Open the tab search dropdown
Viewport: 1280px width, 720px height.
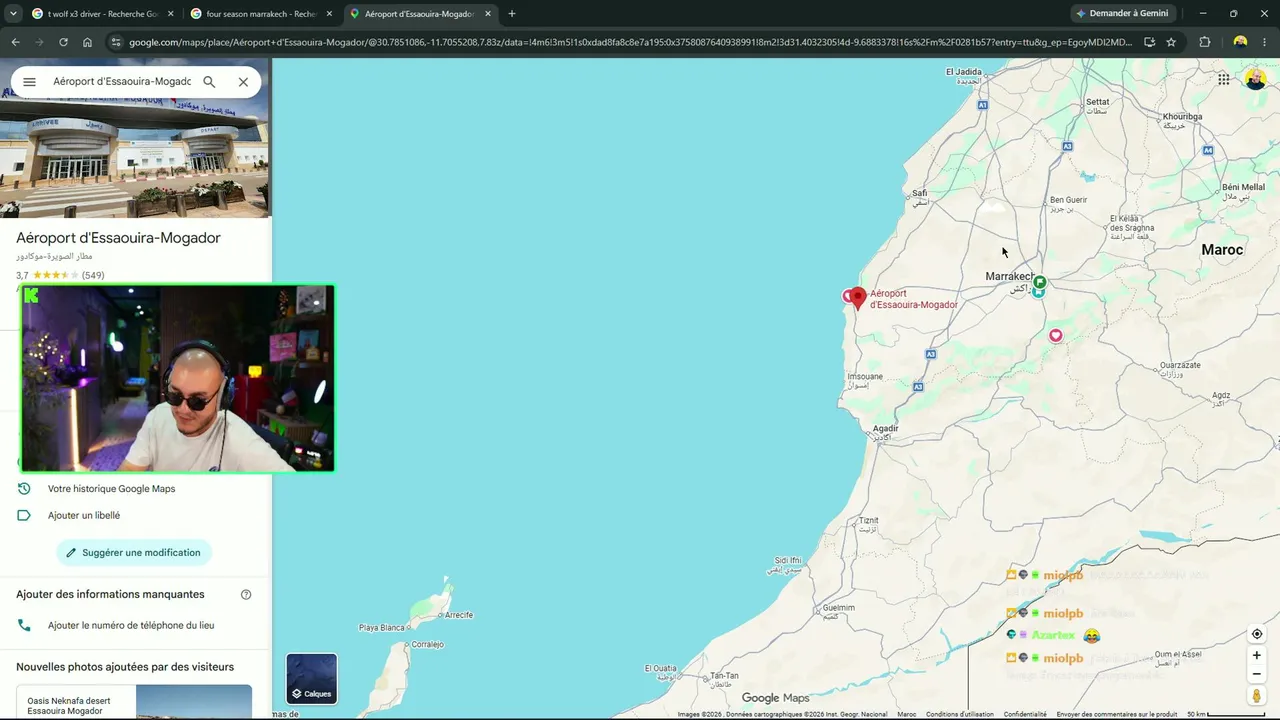coord(13,14)
